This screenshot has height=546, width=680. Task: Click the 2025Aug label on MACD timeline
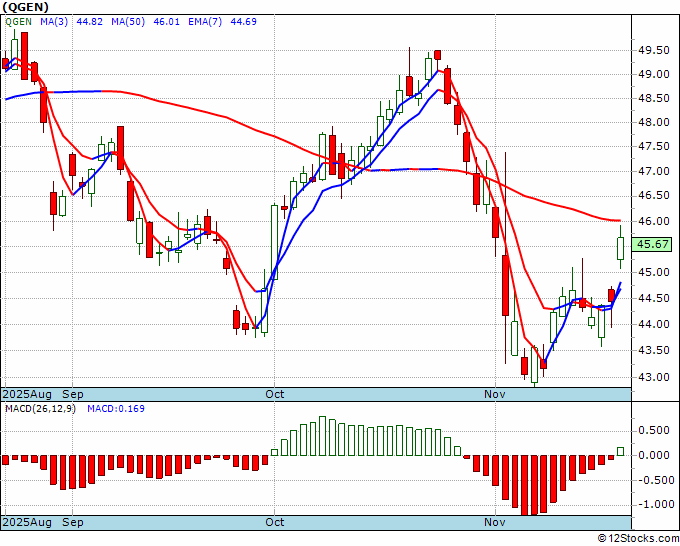click(x=27, y=522)
